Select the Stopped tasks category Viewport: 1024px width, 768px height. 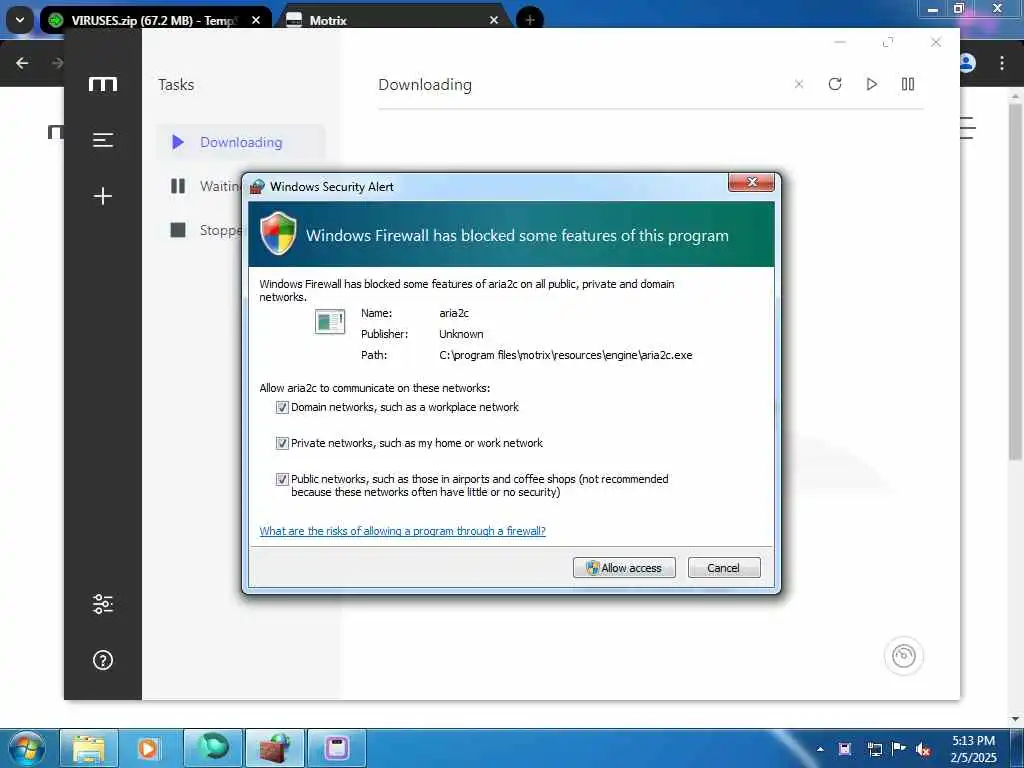(x=205, y=230)
